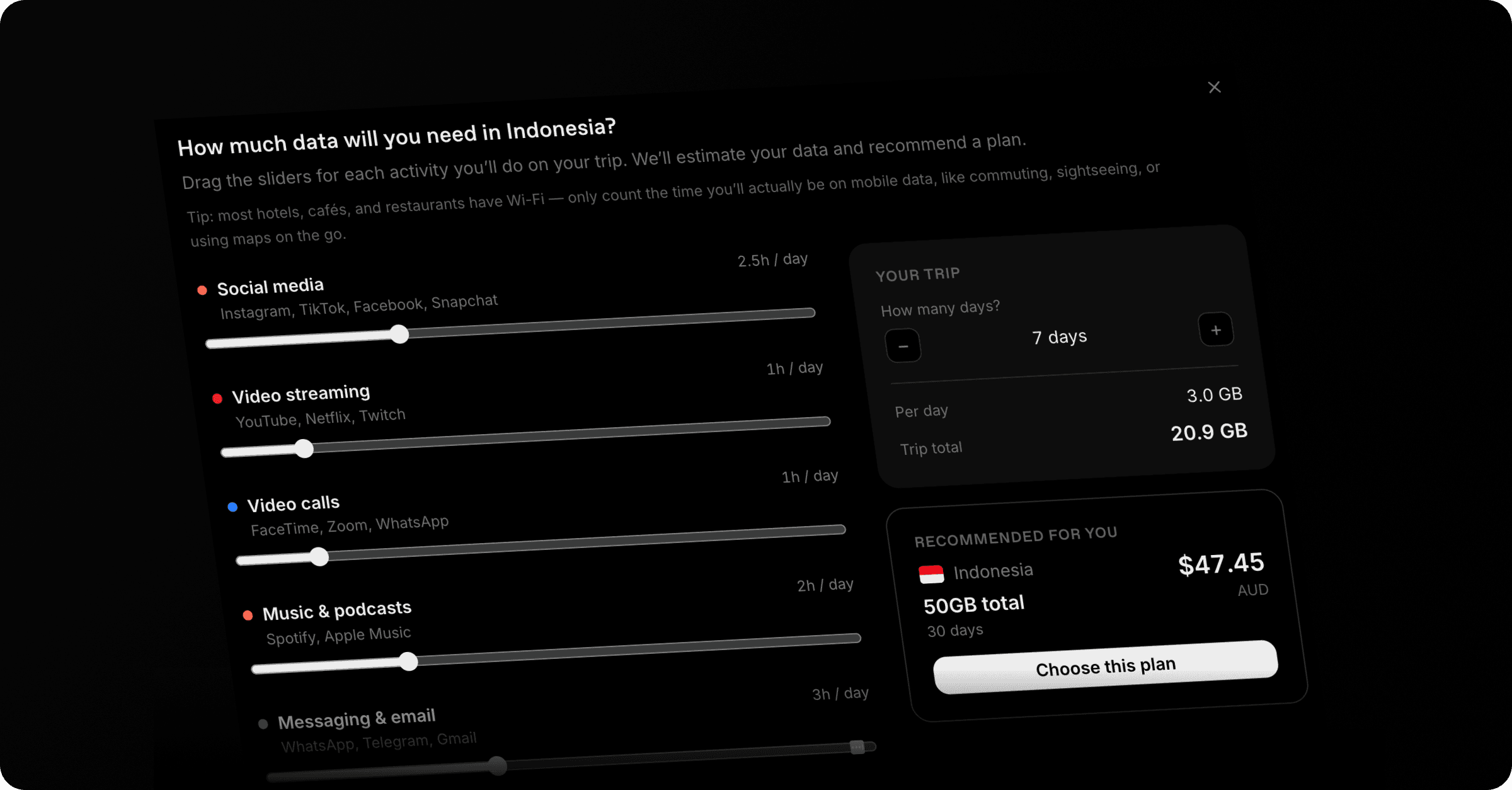Click the Video calls slider handle

tap(319, 557)
